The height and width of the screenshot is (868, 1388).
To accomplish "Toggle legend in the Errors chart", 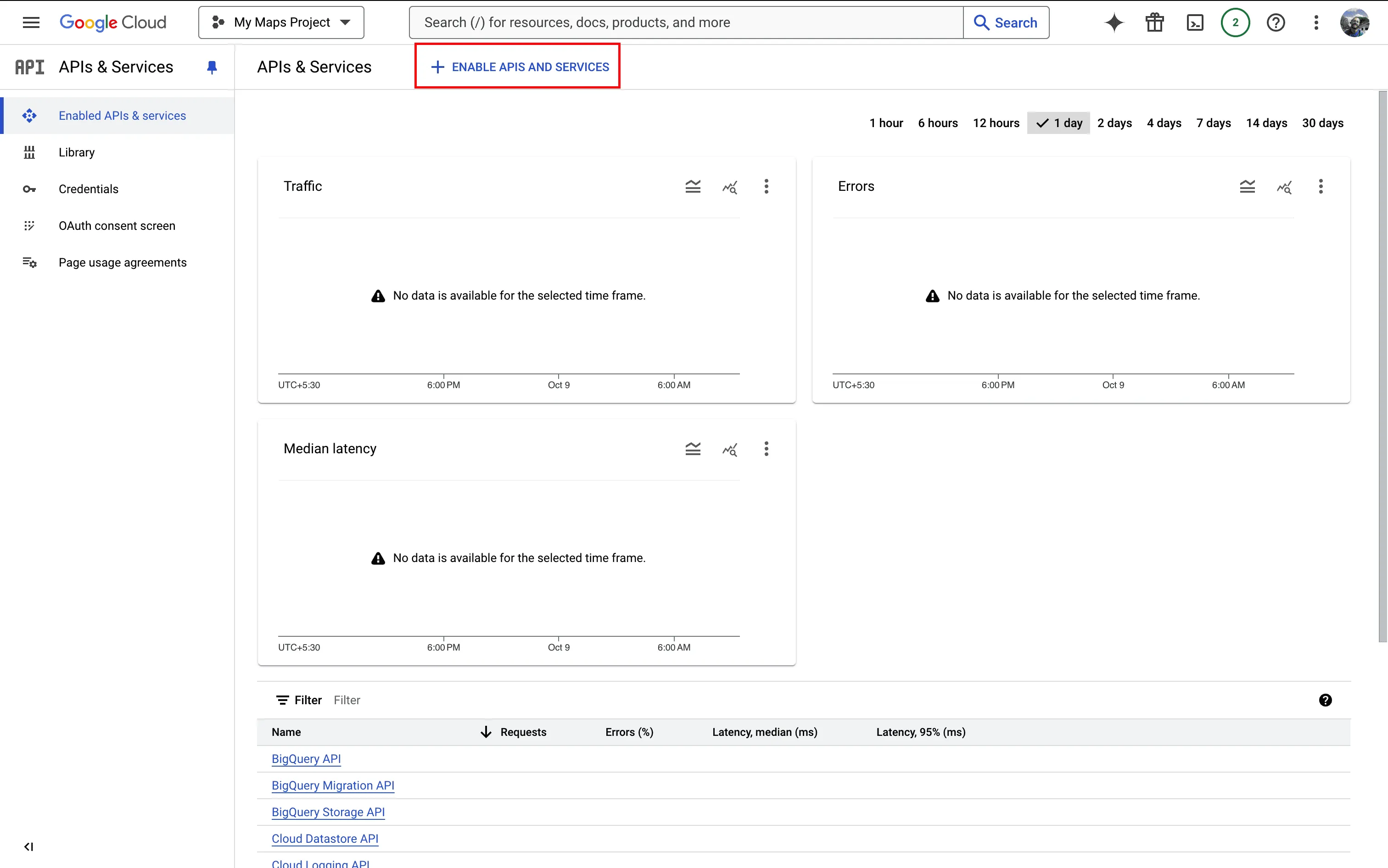I will [x=1247, y=186].
